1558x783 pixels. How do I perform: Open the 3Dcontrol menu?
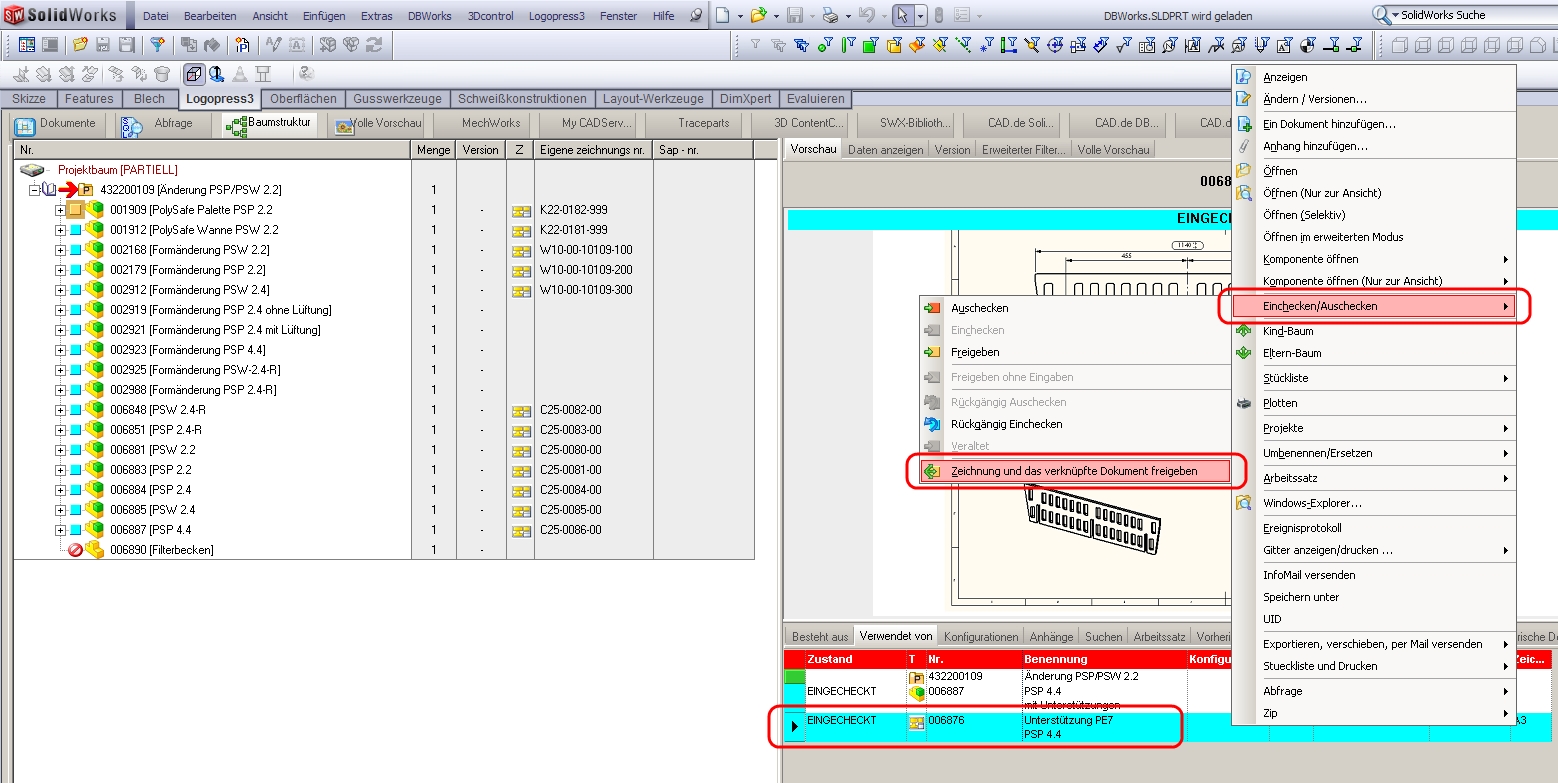click(490, 16)
